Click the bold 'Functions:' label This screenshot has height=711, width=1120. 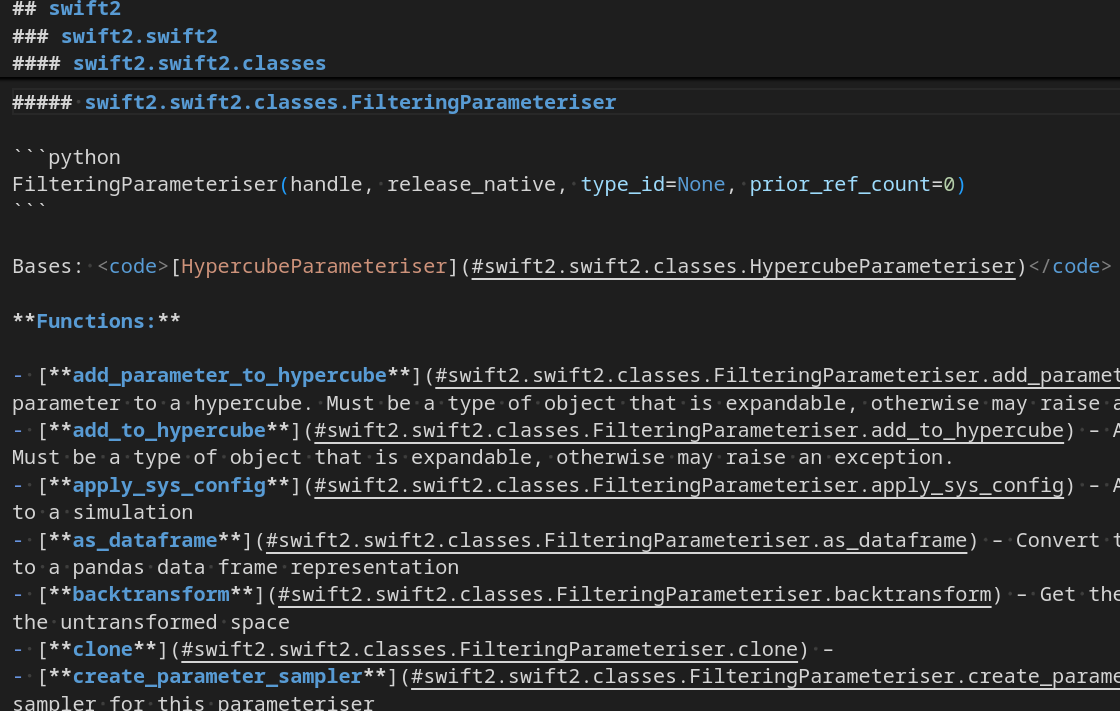point(96,321)
